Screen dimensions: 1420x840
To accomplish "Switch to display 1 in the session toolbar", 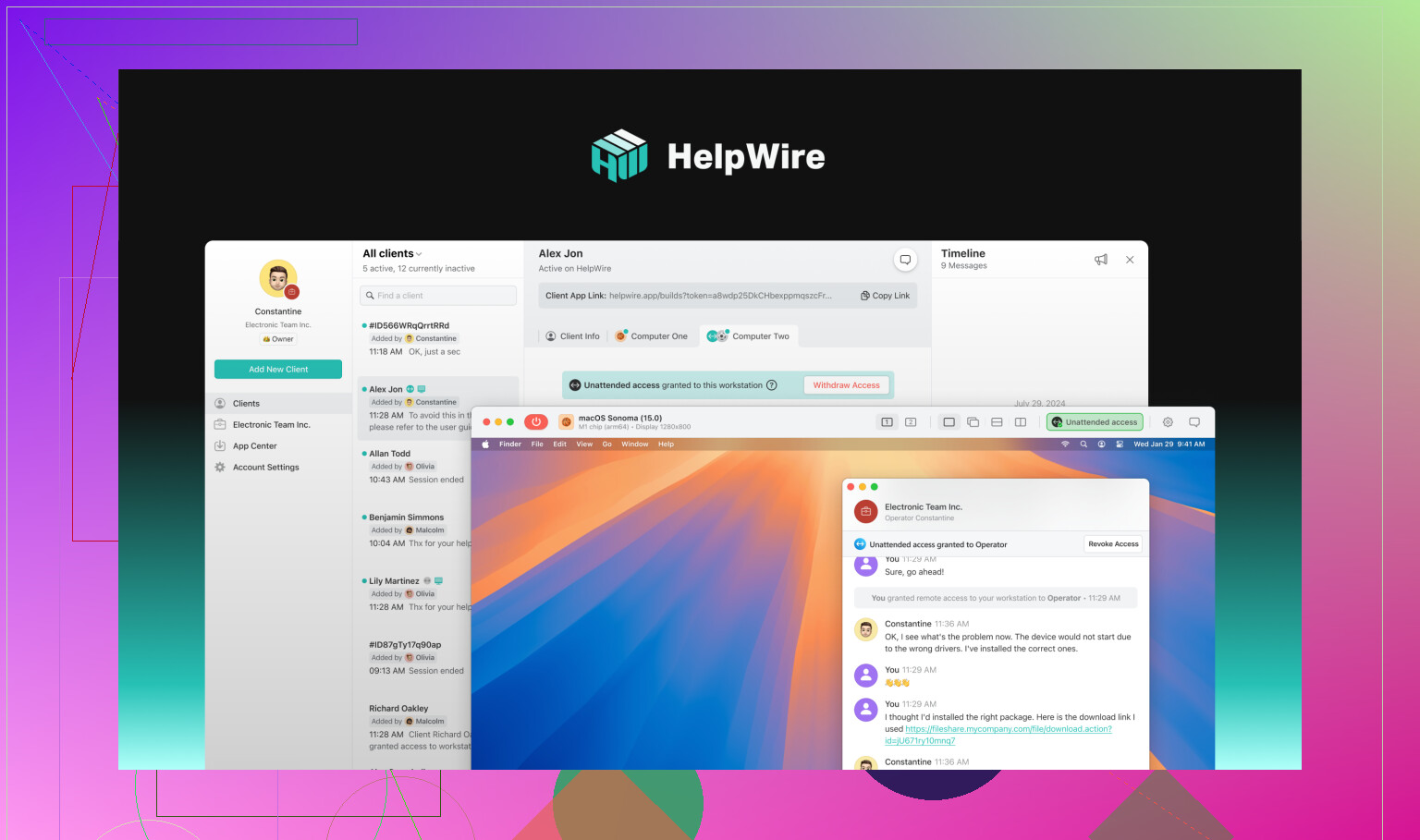I will click(x=887, y=422).
